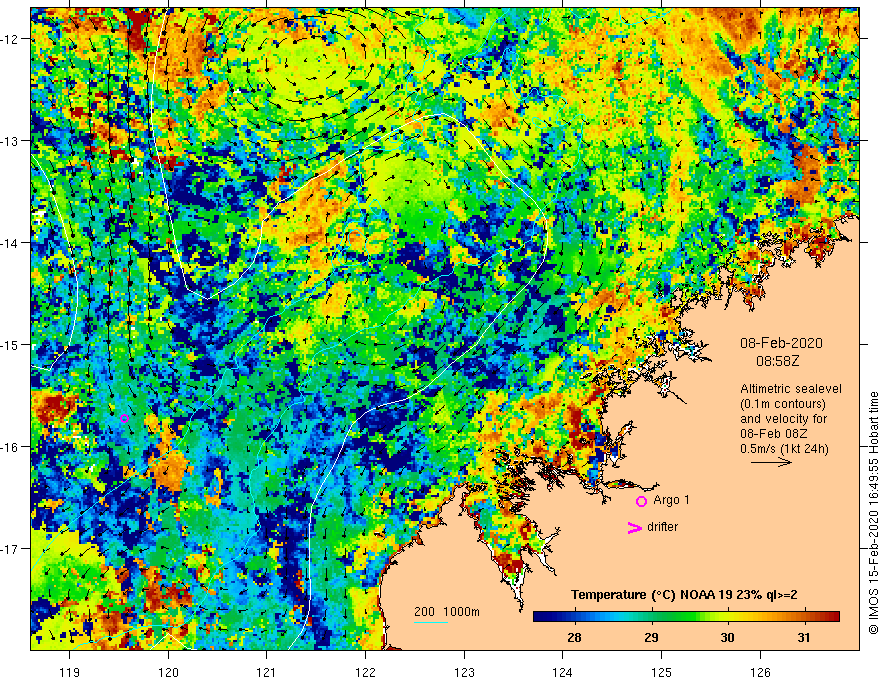
Task: Click the latitude axis label '-16'
Action: 11,447
